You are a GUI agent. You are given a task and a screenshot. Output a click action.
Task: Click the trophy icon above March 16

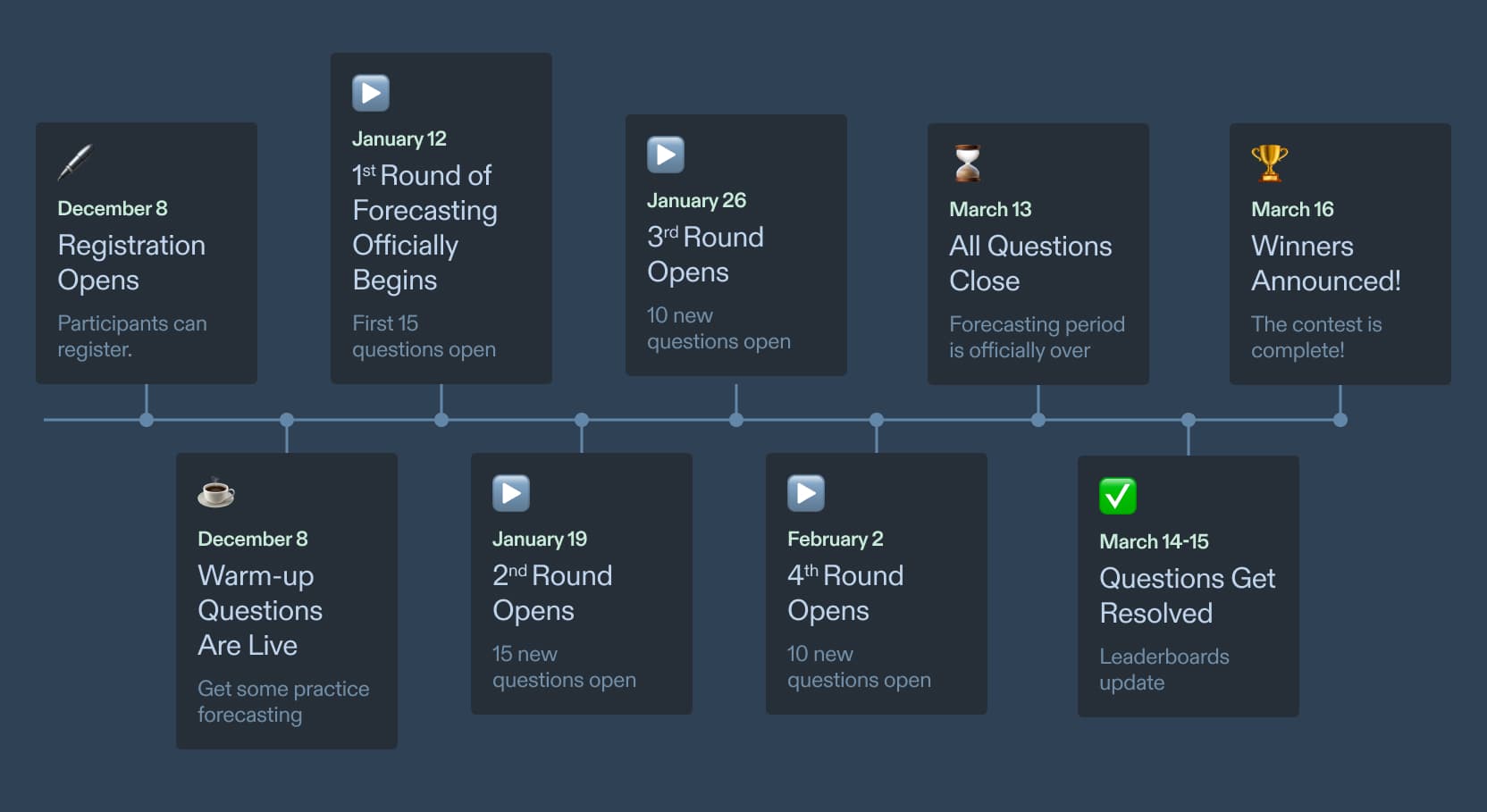click(x=1269, y=163)
